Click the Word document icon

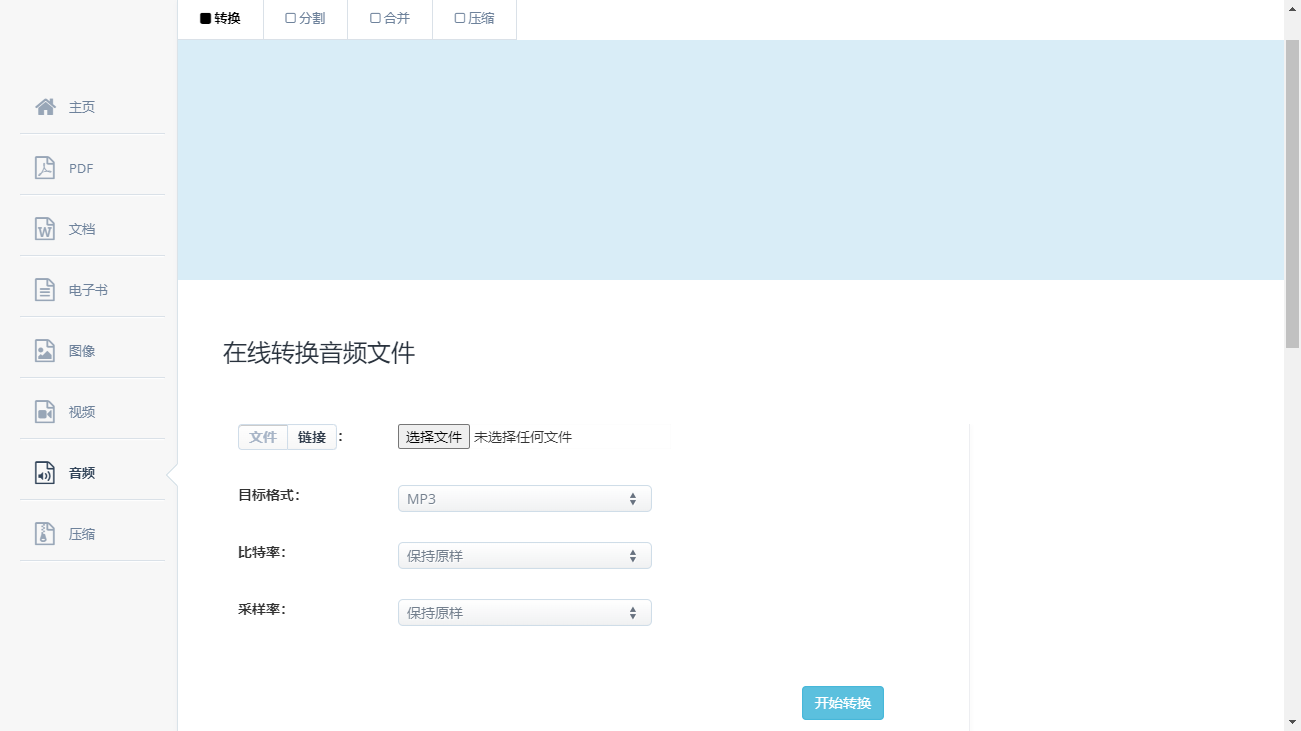[45, 229]
